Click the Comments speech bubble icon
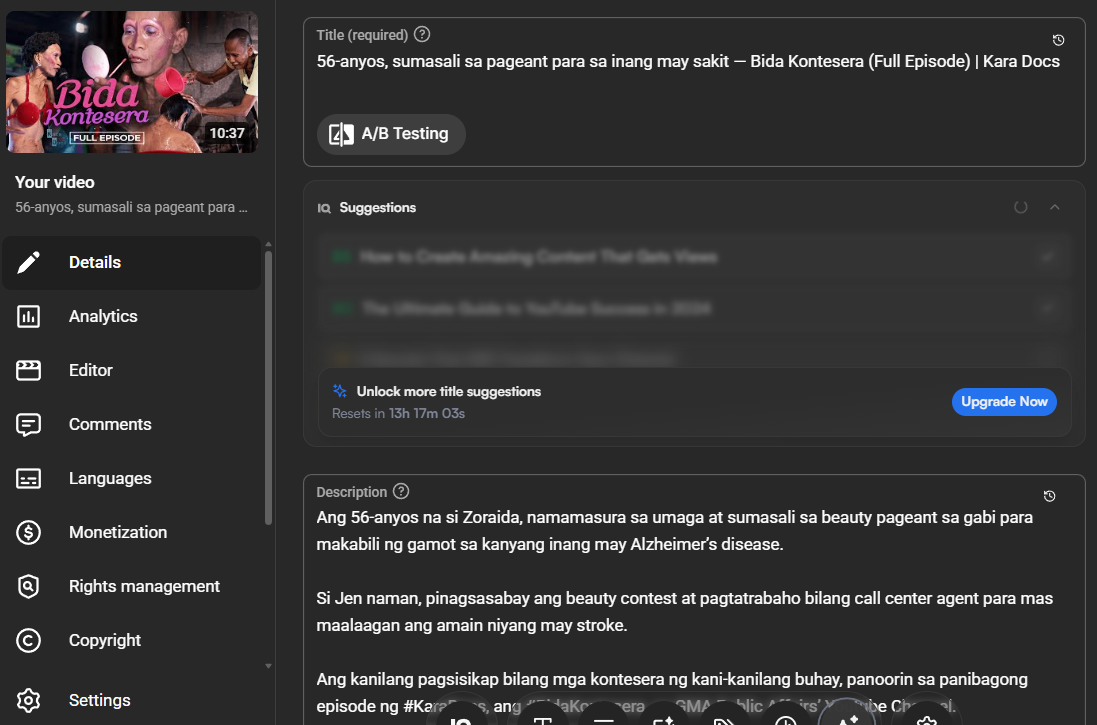This screenshot has height=725, width=1097. click(x=28, y=425)
